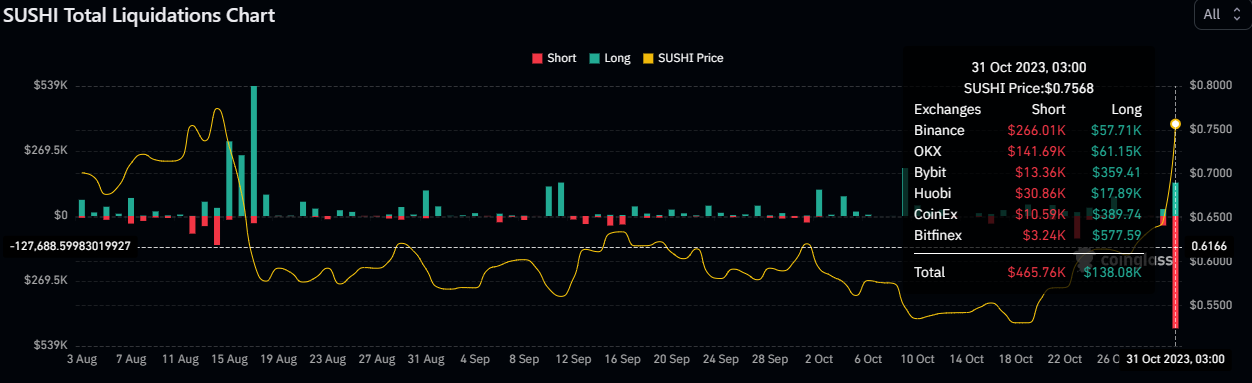Click the OKX row in tooltip
Screen dimensions: 1252x383
(x=1028, y=151)
